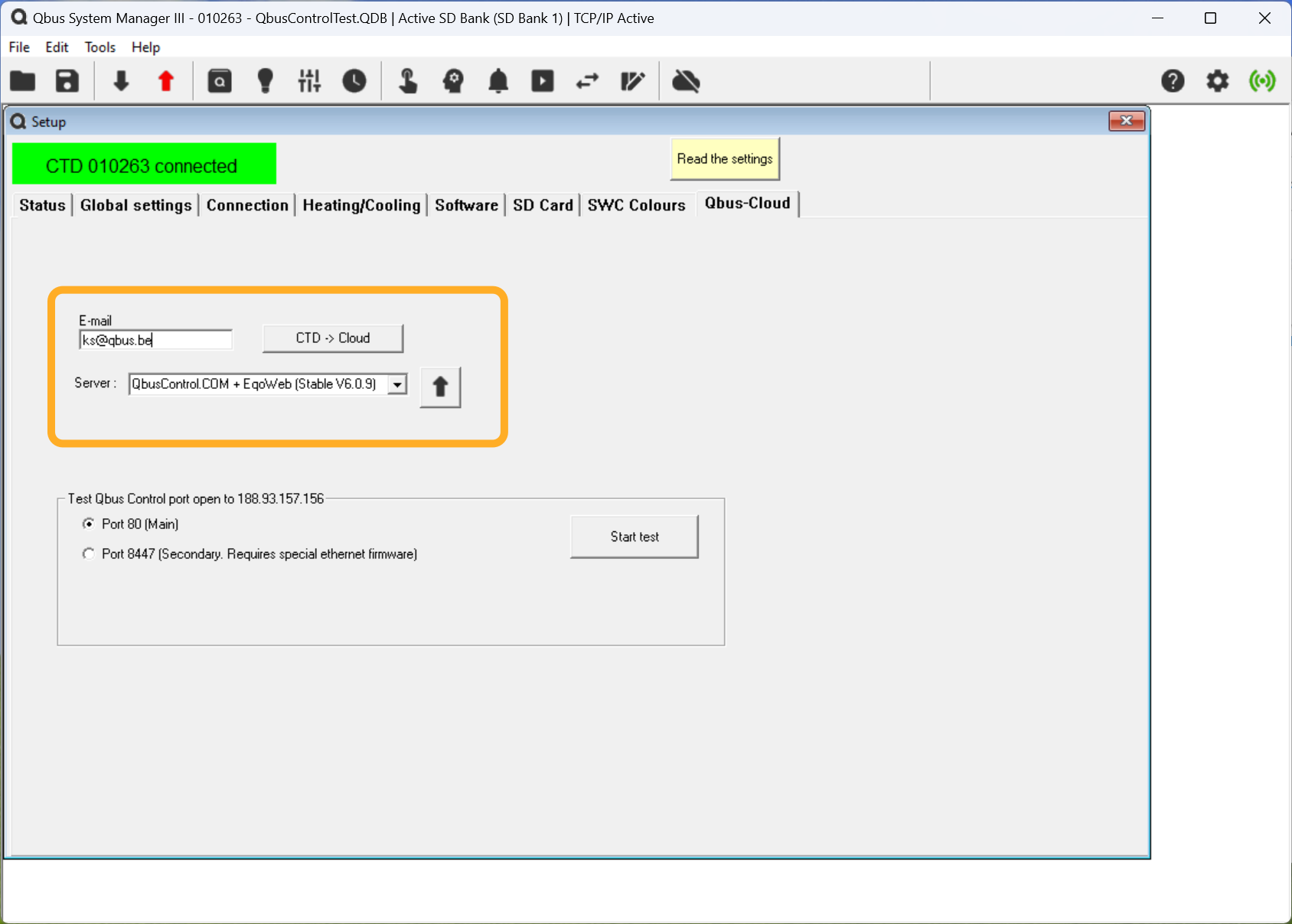Maximize the Qbus System Manager window
The width and height of the screenshot is (1292, 924).
[1210, 18]
